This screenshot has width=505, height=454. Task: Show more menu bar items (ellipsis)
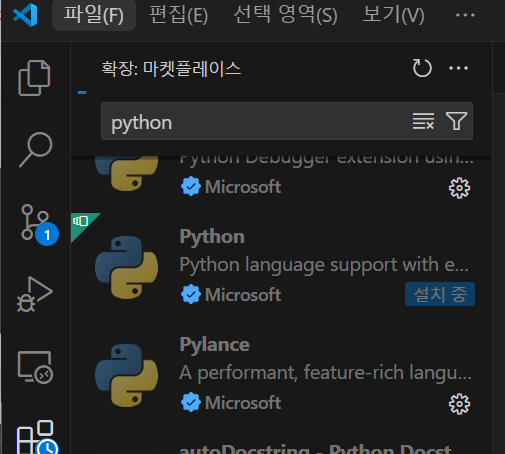(465, 15)
